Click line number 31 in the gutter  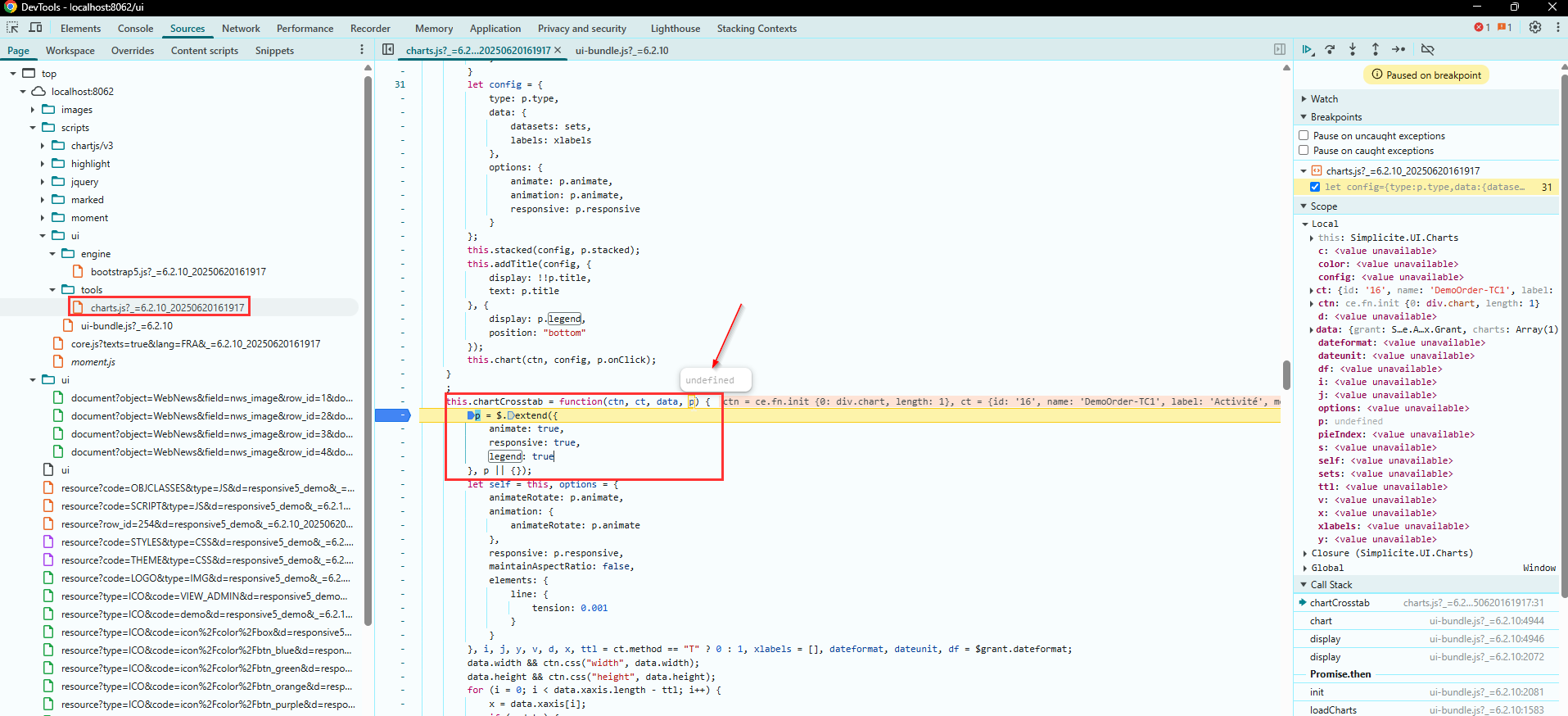click(x=400, y=84)
